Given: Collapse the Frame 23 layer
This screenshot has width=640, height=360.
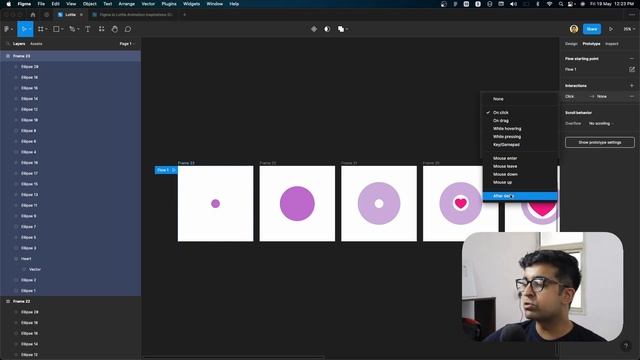Looking at the screenshot, I should (8, 56).
